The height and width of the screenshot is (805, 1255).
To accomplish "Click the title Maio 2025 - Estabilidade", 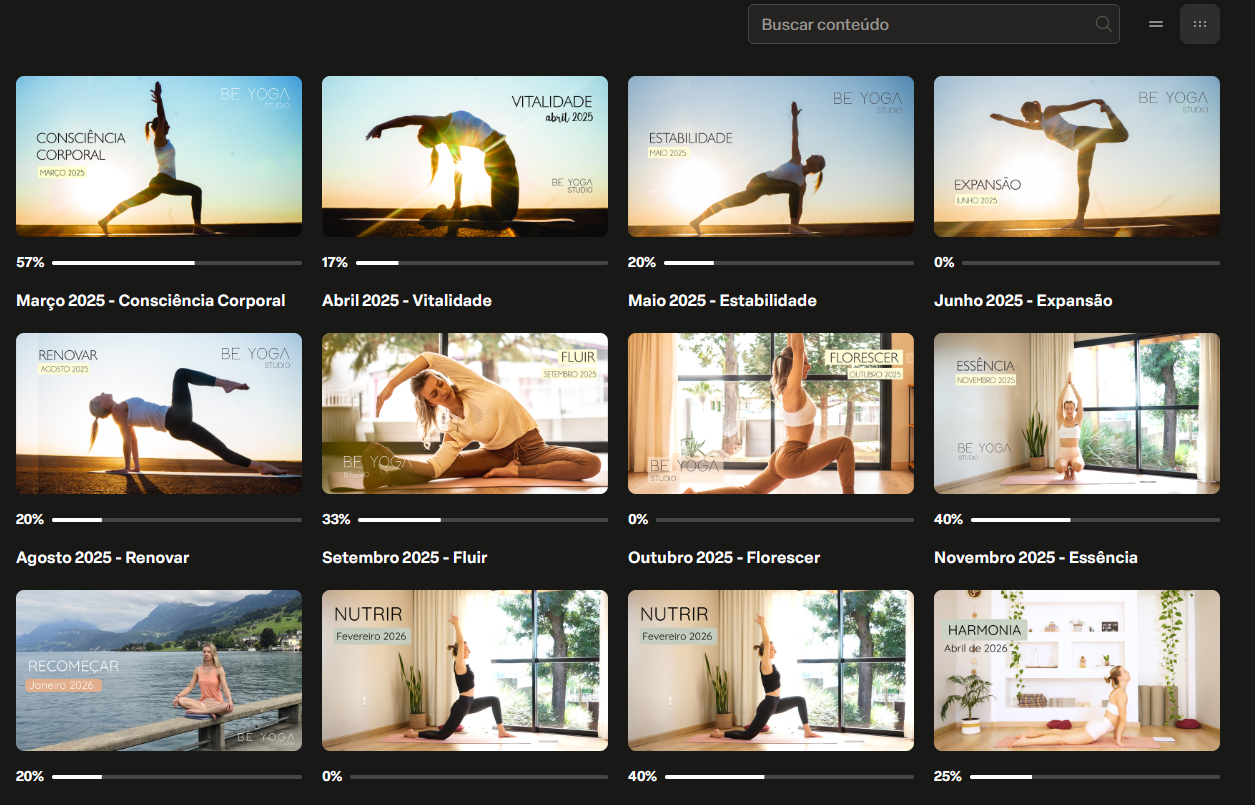I will click(722, 301).
